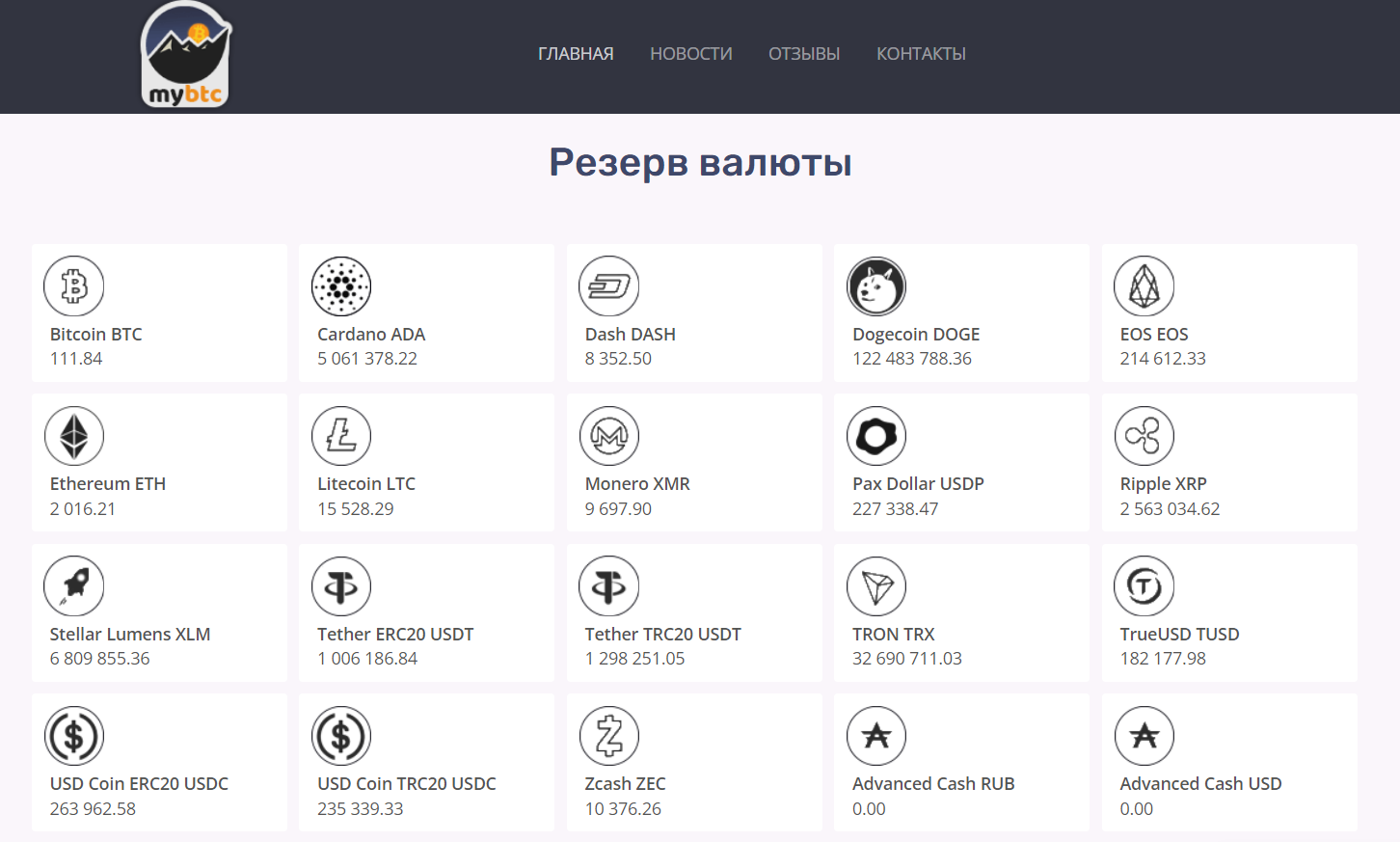This screenshot has width=1400, height=842.
Task: Click the Monero reserve 9 697.90
Action: (x=618, y=509)
